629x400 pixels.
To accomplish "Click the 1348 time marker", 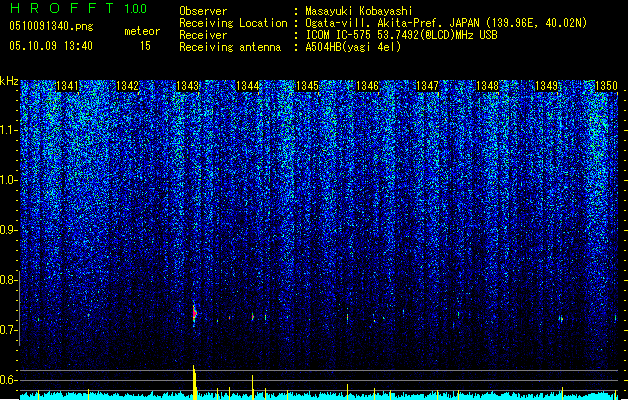I will [487, 86].
